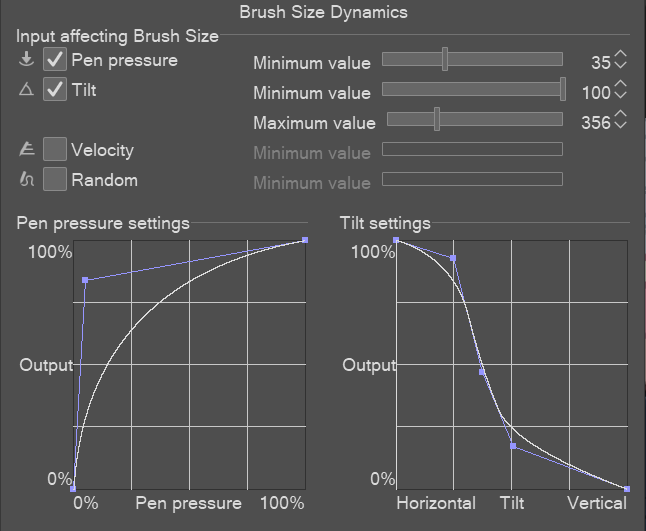The width and height of the screenshot is (646, 531).
Task: Increase Tilt minimum value with up arrow
Action: (x=620, y=84)
